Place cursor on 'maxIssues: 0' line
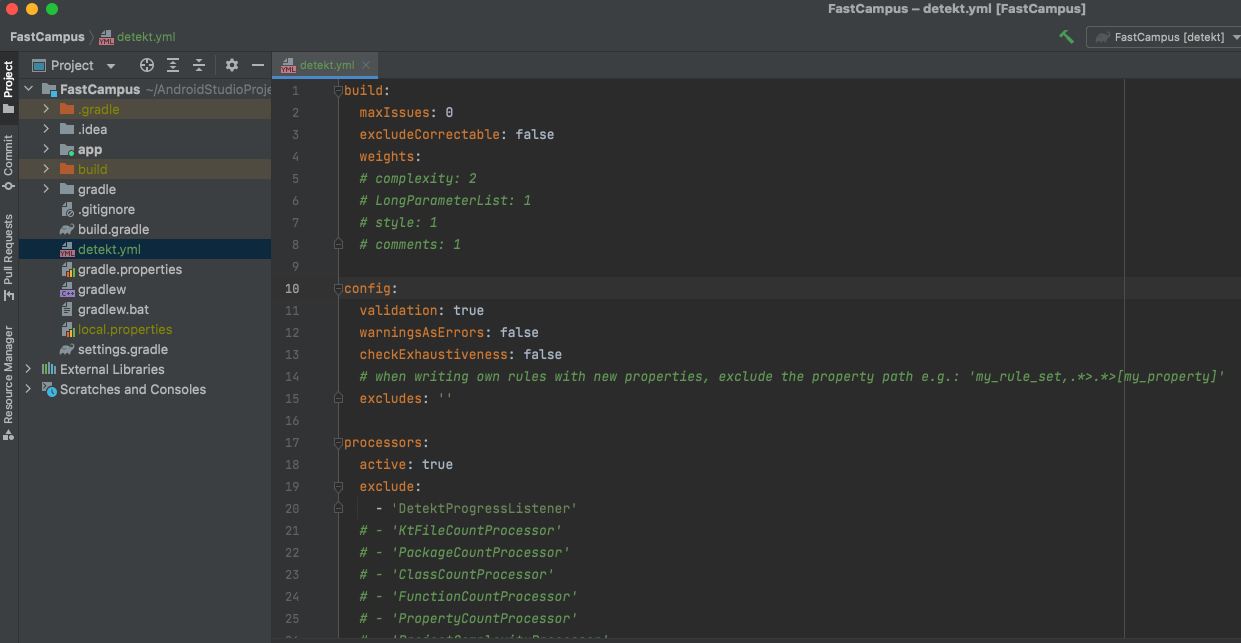This screenshot has width=1241, height=643. (406, 112)
